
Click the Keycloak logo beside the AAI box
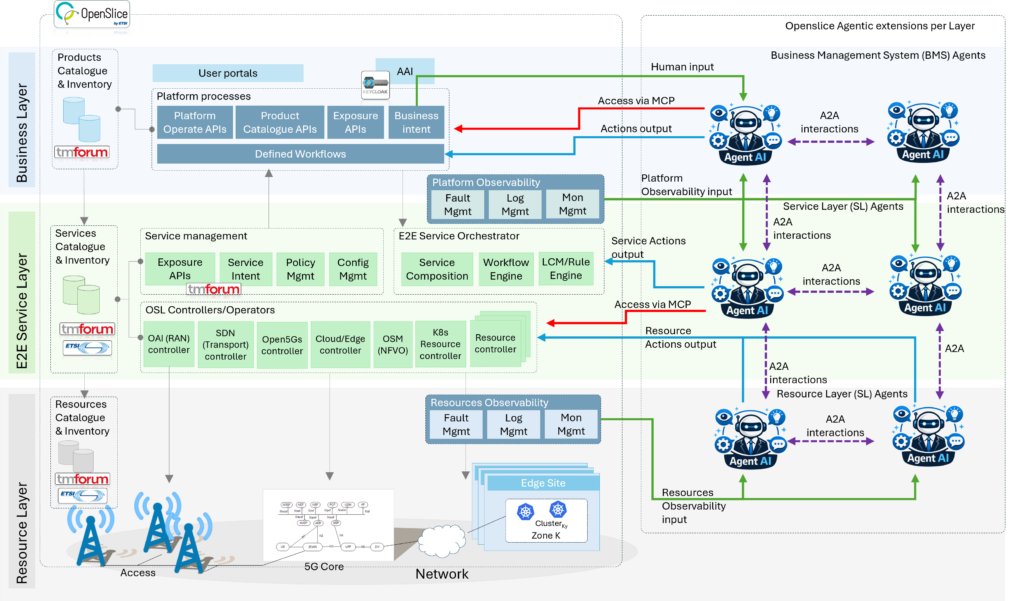(x=373, y=79)
